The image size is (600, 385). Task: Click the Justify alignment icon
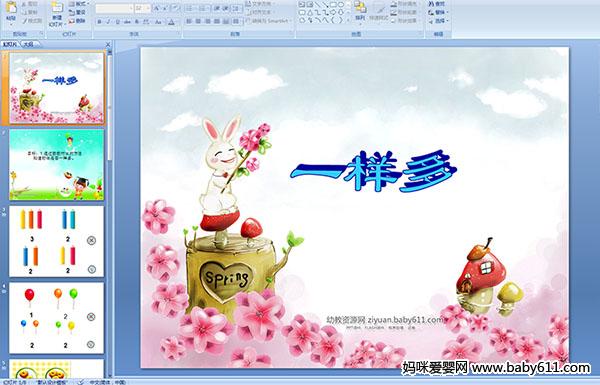point(217,21)
